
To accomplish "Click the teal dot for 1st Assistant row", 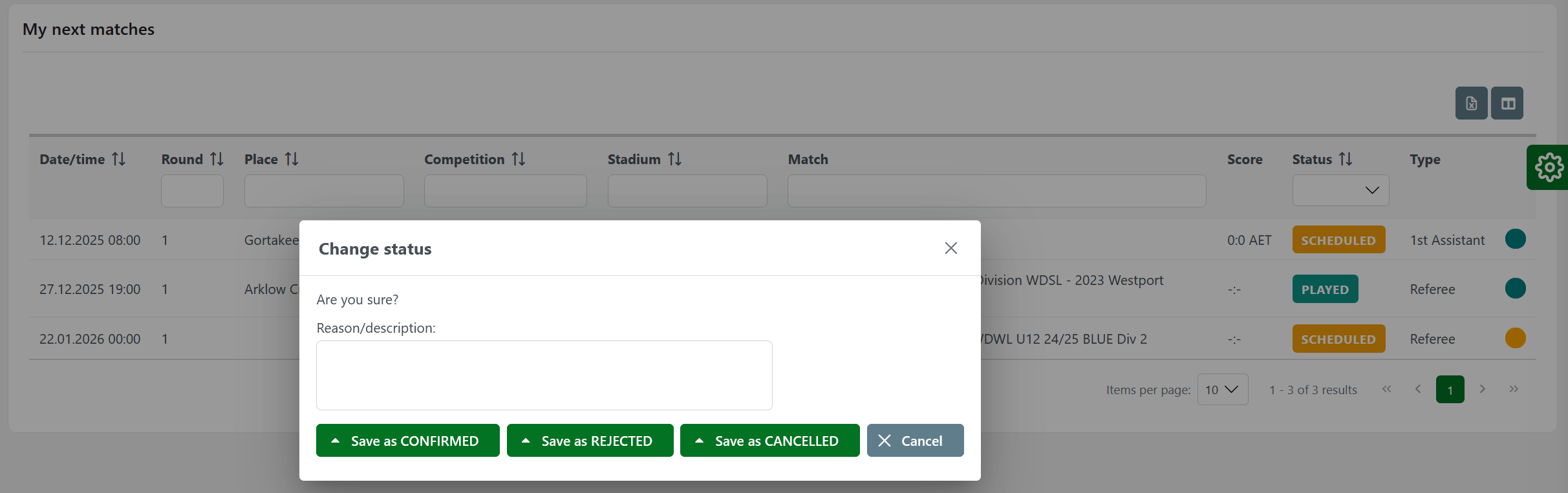I will pyautogui.click(x=1515, y=239).
